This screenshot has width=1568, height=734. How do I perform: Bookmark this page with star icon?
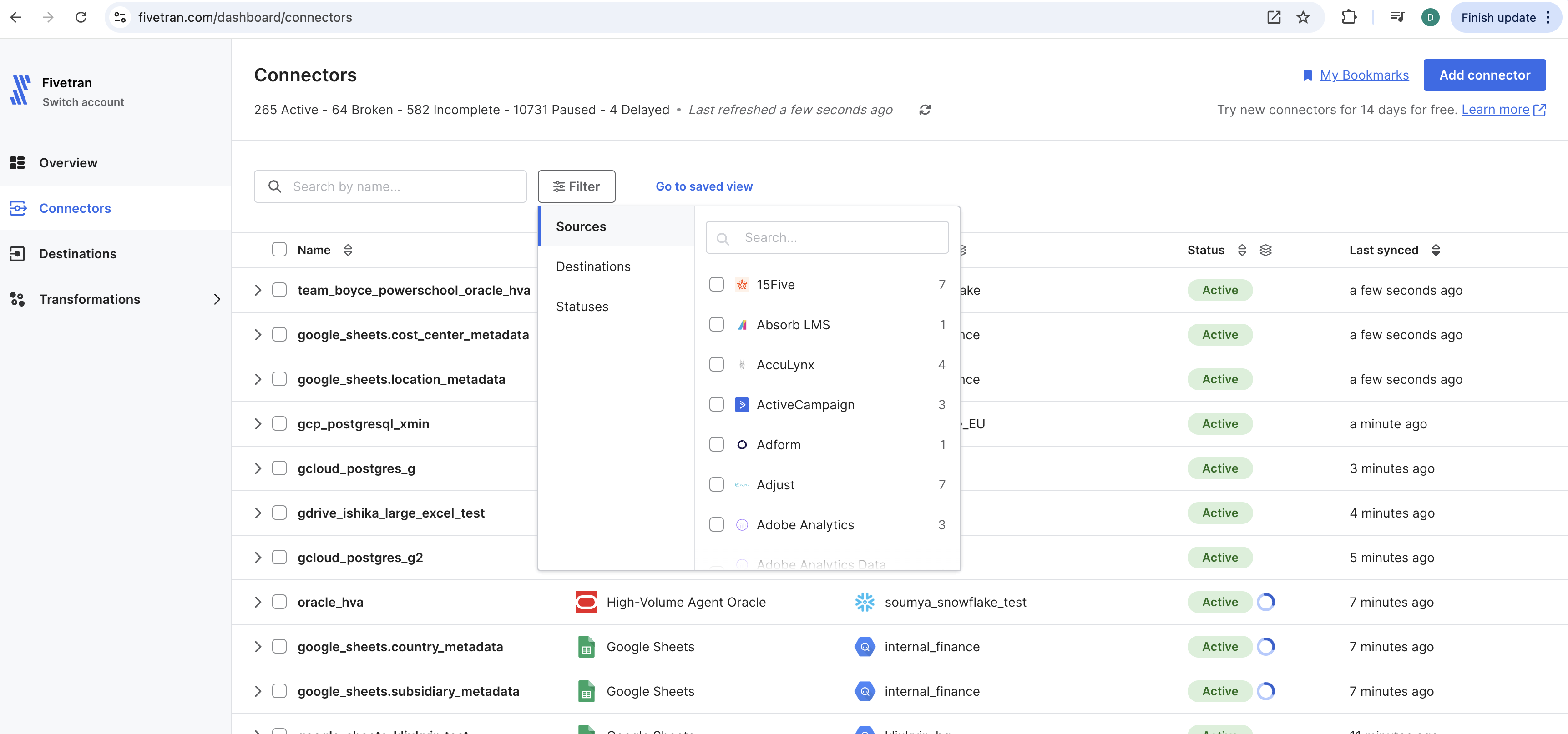coord(1303,18)
